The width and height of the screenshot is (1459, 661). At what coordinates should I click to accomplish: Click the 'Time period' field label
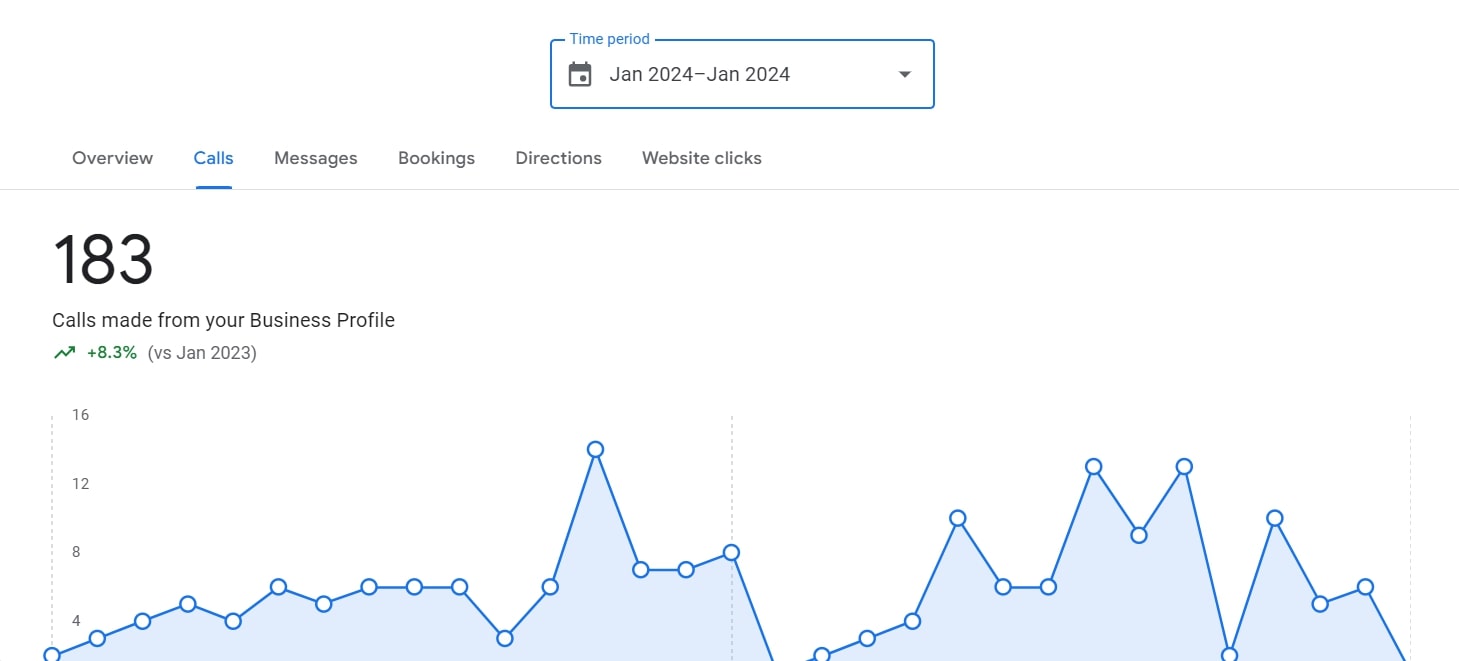click(x=610, y=39)
